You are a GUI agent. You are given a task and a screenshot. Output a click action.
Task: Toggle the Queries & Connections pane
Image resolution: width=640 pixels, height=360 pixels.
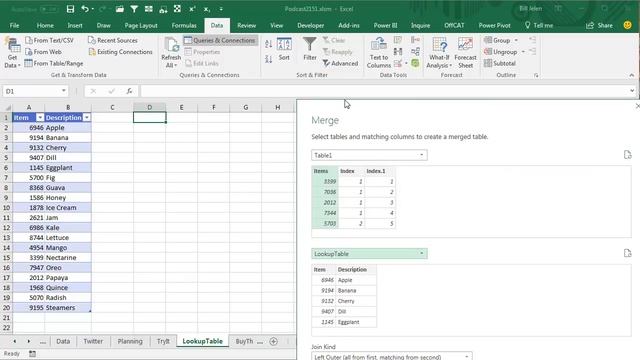(220, 40)
